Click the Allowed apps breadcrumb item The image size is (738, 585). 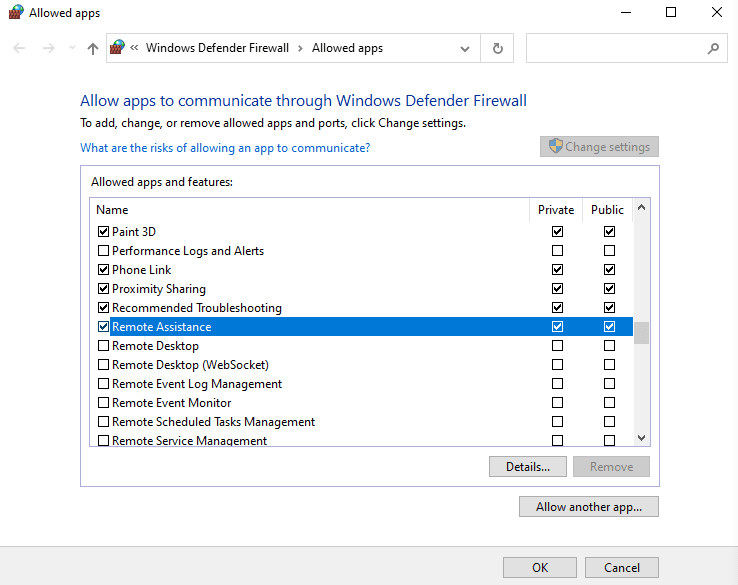tap(347, 48)
